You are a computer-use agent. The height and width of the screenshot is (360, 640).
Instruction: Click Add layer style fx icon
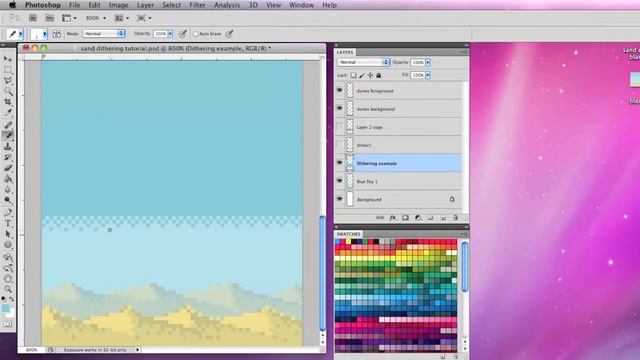tap(393, 218)
